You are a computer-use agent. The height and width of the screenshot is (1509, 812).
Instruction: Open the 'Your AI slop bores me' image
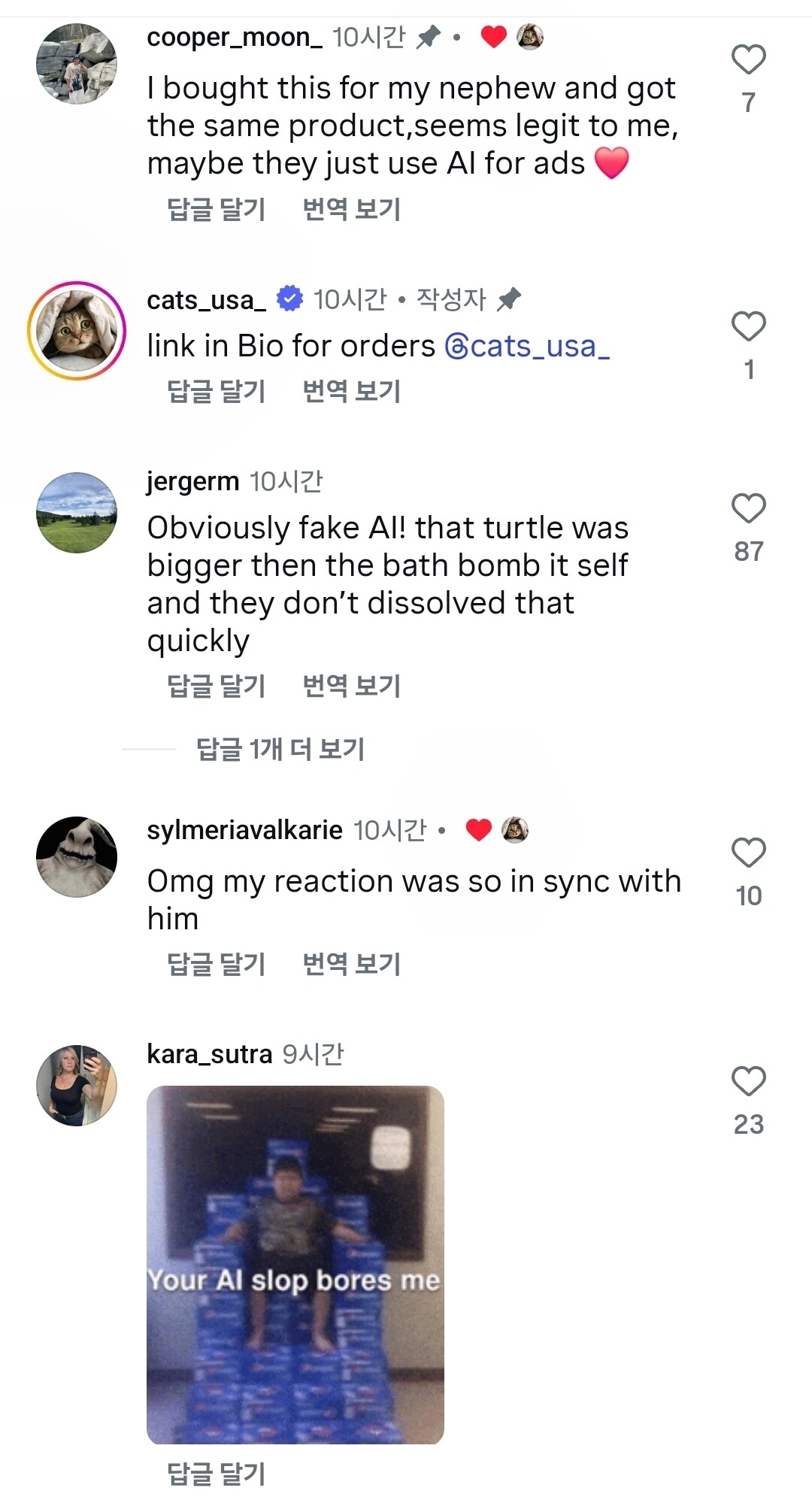coord(295,1265)
